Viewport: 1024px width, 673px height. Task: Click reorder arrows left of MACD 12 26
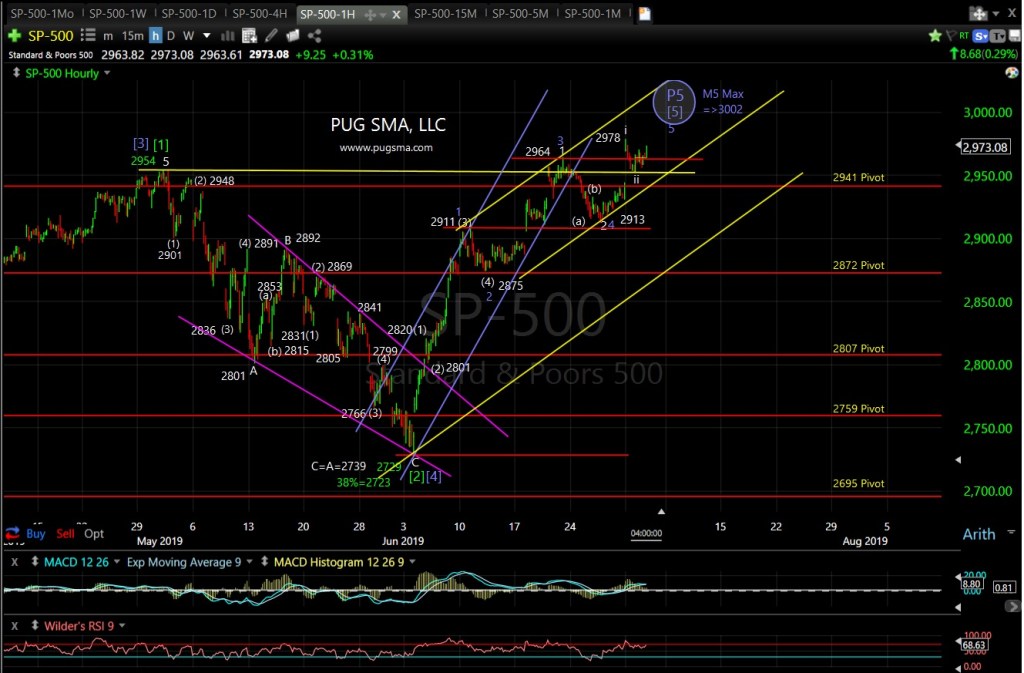(35, 561)
